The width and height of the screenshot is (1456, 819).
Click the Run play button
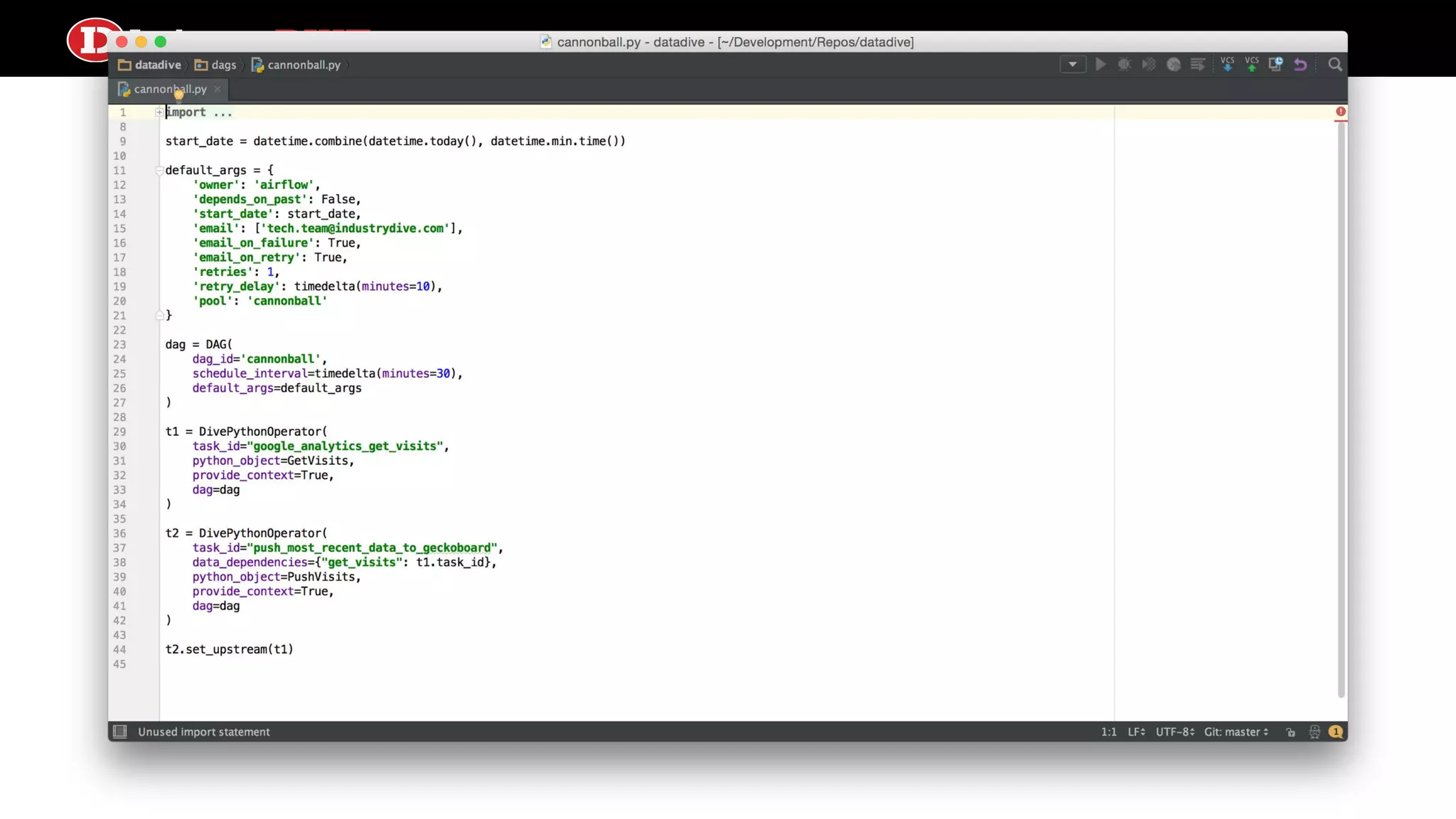click(1101, 65)
